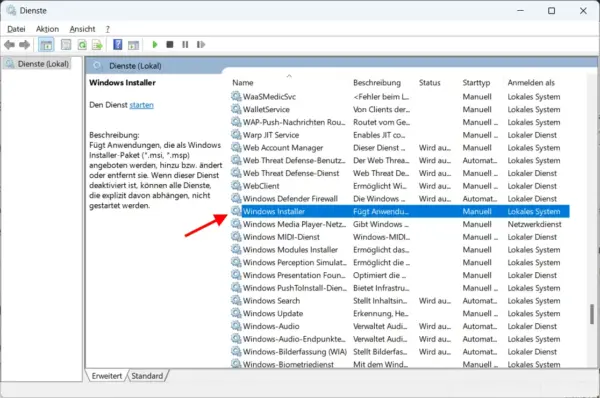Viewport: 600px width, 398px height.
Task: Click '<Fehler beim L...' description of WaaSMedicSvc
Action: 381,96
